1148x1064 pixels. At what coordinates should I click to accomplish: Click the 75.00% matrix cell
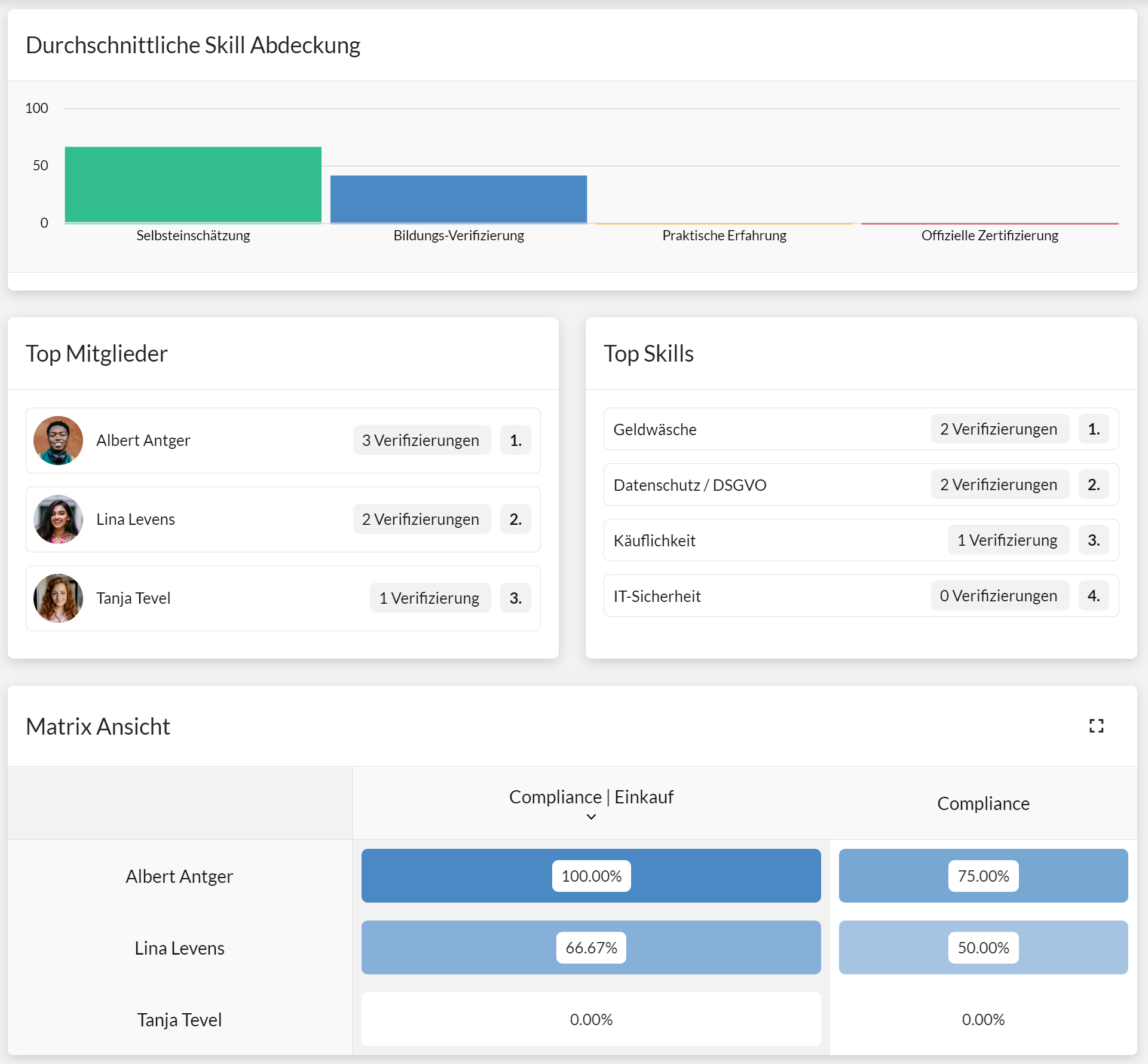pos(983,876)
